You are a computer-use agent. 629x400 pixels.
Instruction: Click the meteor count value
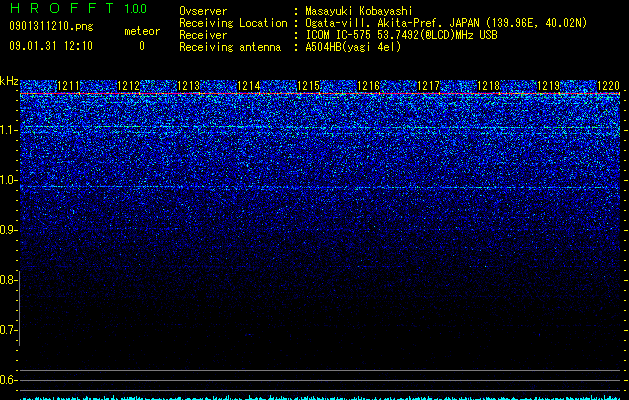pos(142,46)
